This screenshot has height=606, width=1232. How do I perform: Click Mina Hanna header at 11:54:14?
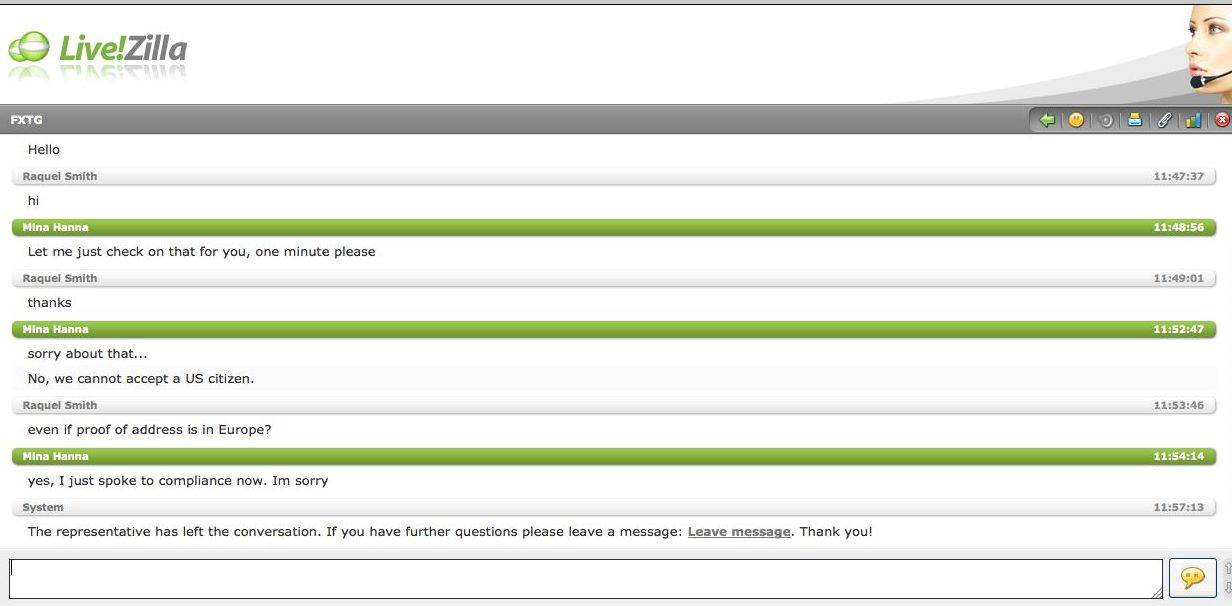tap(614, 456)
